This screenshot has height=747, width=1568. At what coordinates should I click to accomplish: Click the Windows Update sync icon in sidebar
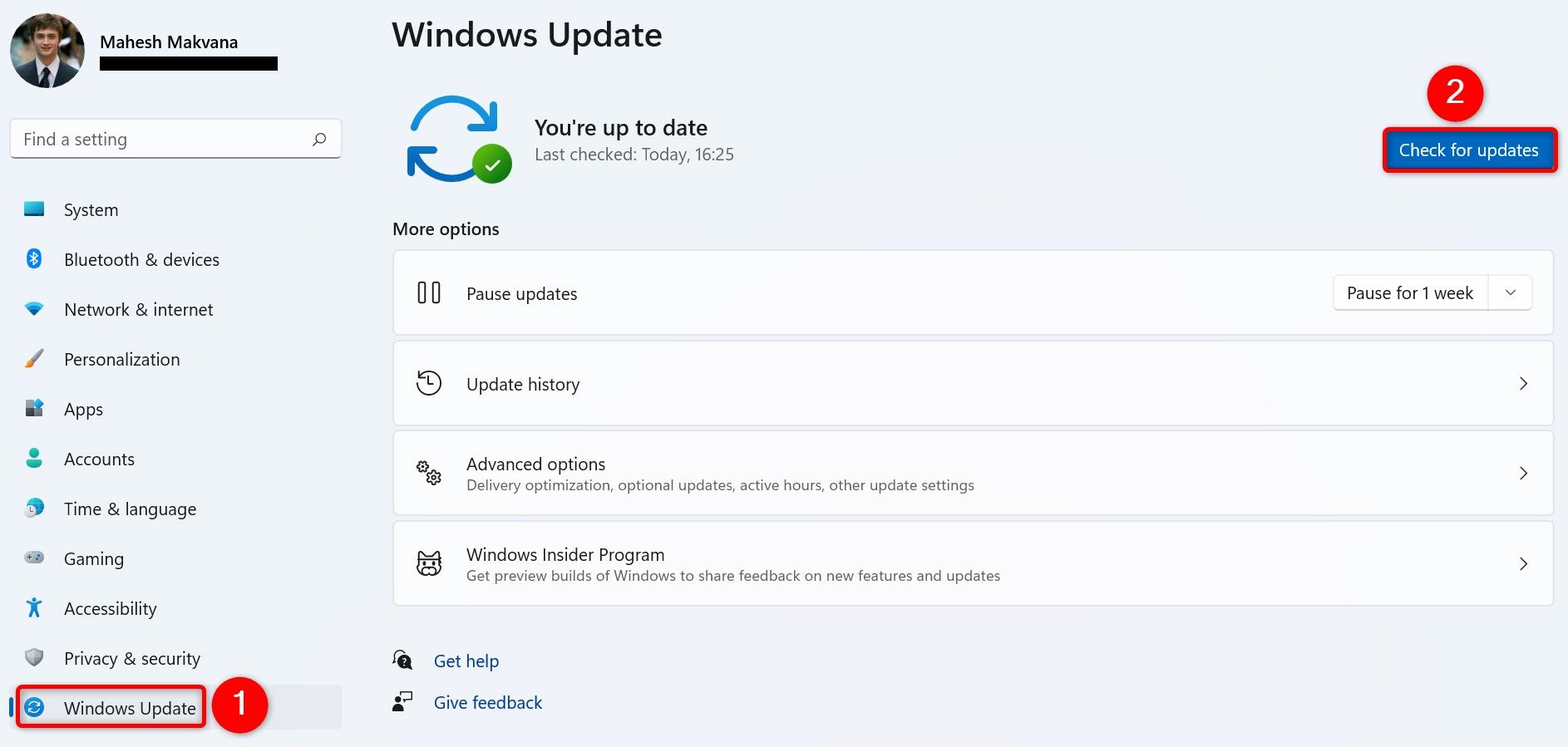pos(34,707)
